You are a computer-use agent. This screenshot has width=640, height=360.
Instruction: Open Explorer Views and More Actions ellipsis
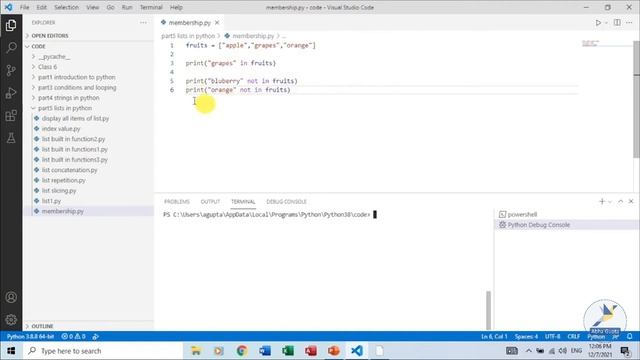(x=143, y=23)
